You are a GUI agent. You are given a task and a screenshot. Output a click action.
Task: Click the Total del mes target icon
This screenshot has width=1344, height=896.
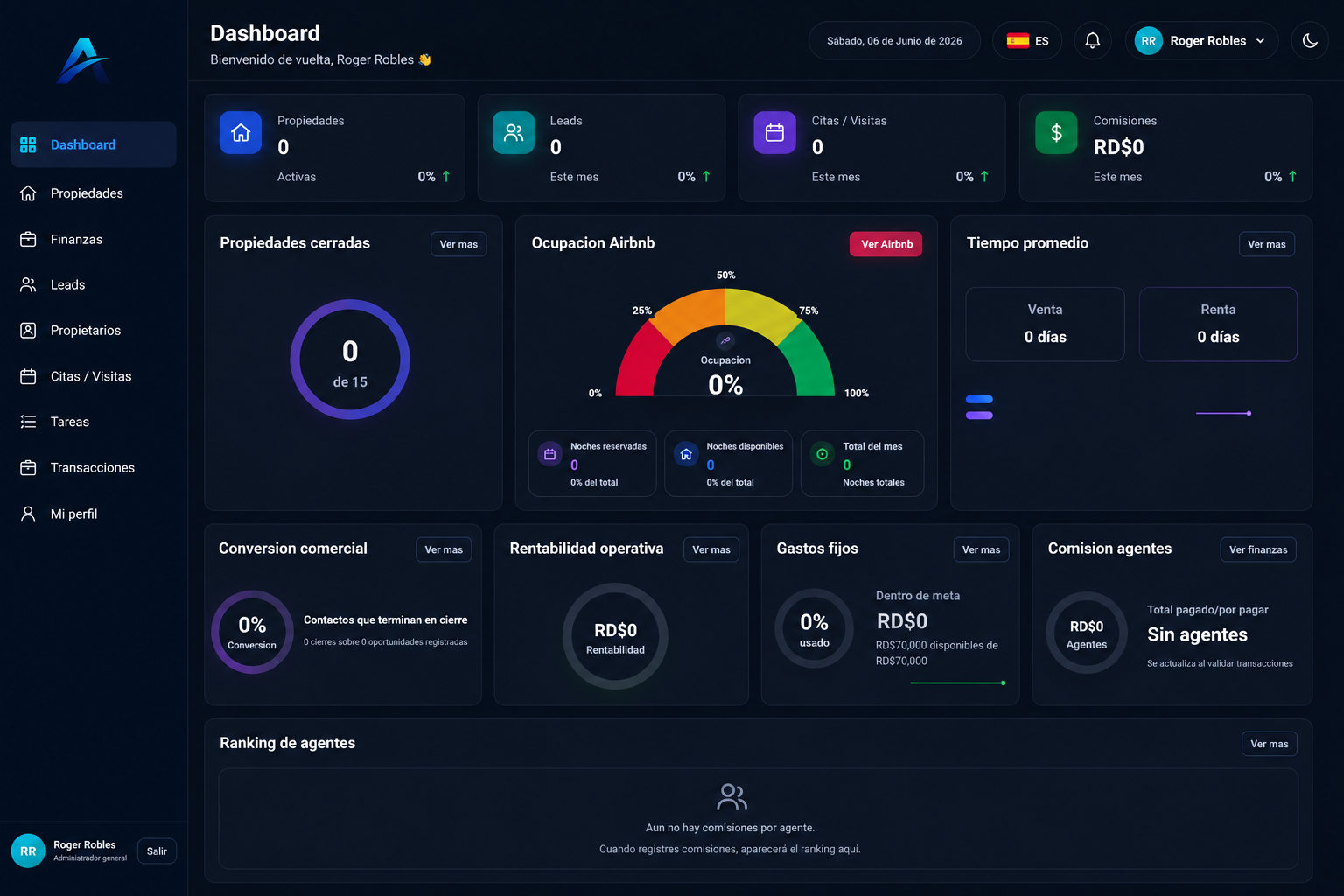pyautogui.click(x=822, y=454)
